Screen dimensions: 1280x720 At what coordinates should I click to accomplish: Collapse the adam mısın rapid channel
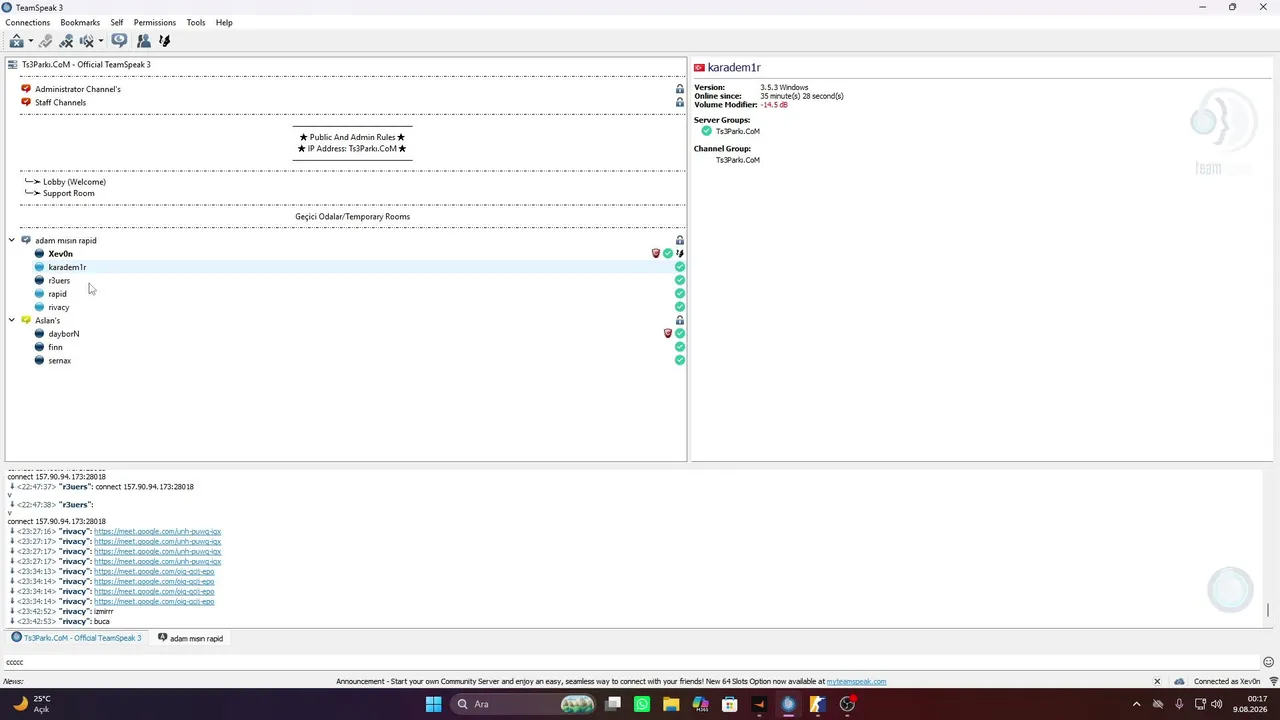[x=12, y=240]
